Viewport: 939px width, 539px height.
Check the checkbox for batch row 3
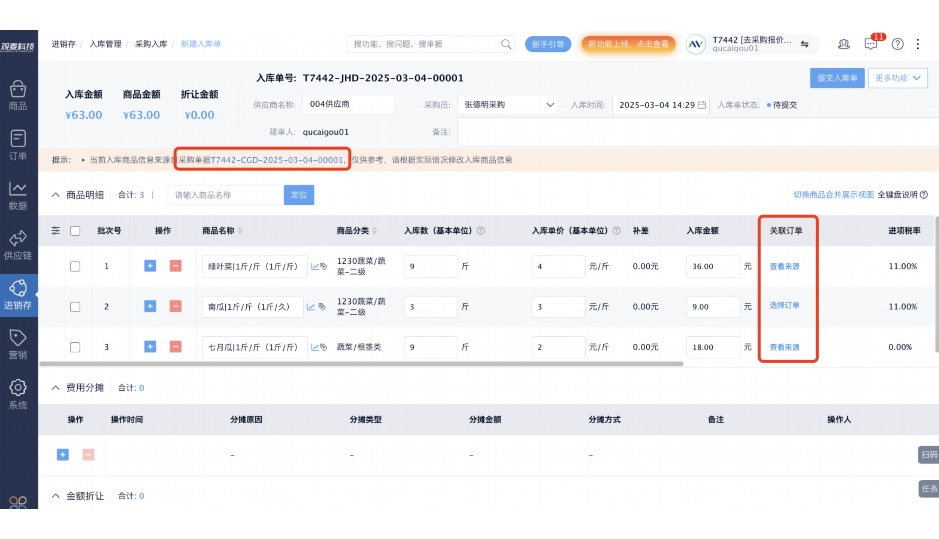(x=75, y=347)
